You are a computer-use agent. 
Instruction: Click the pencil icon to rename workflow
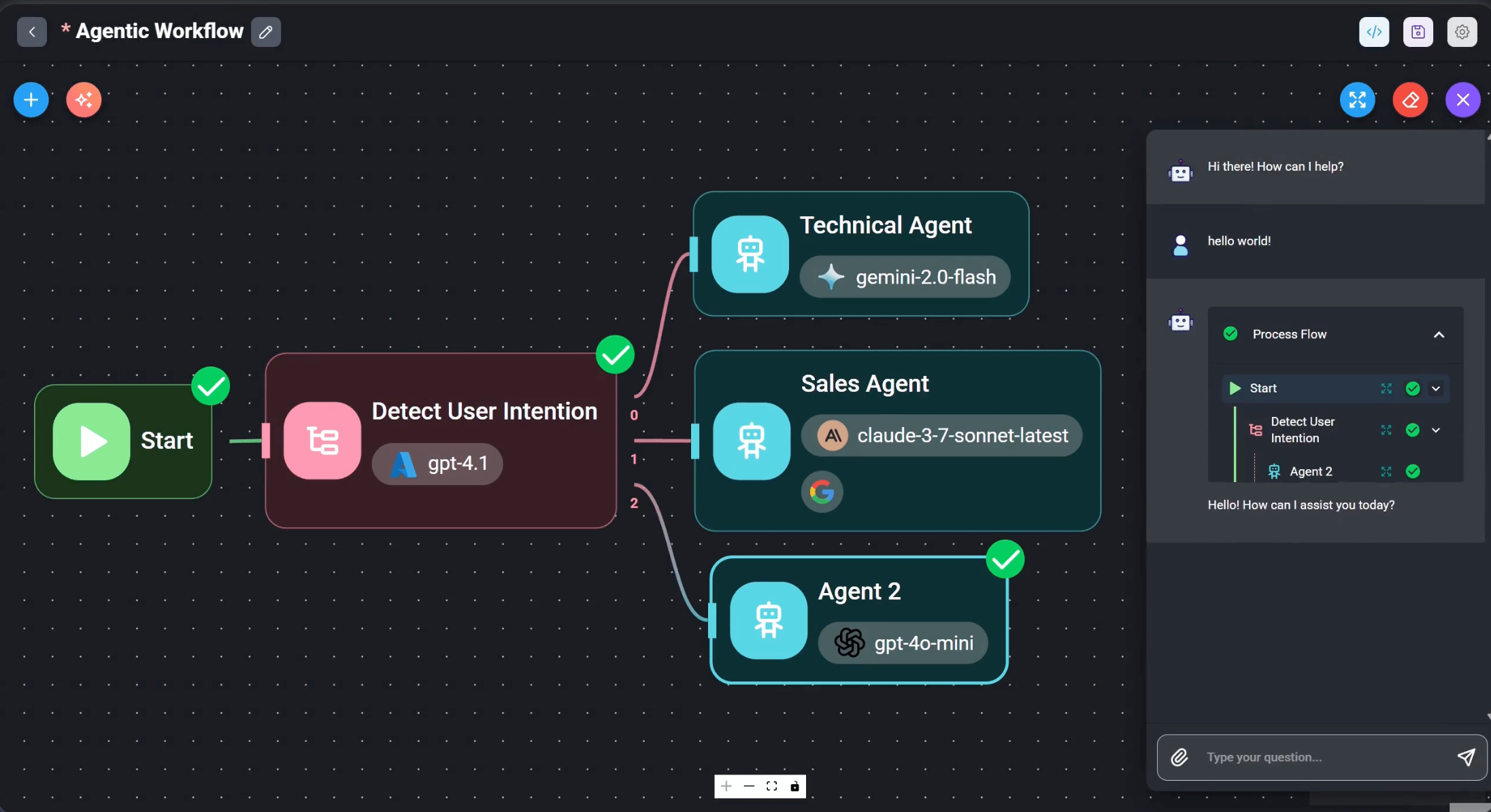click(x=266, y=32)
